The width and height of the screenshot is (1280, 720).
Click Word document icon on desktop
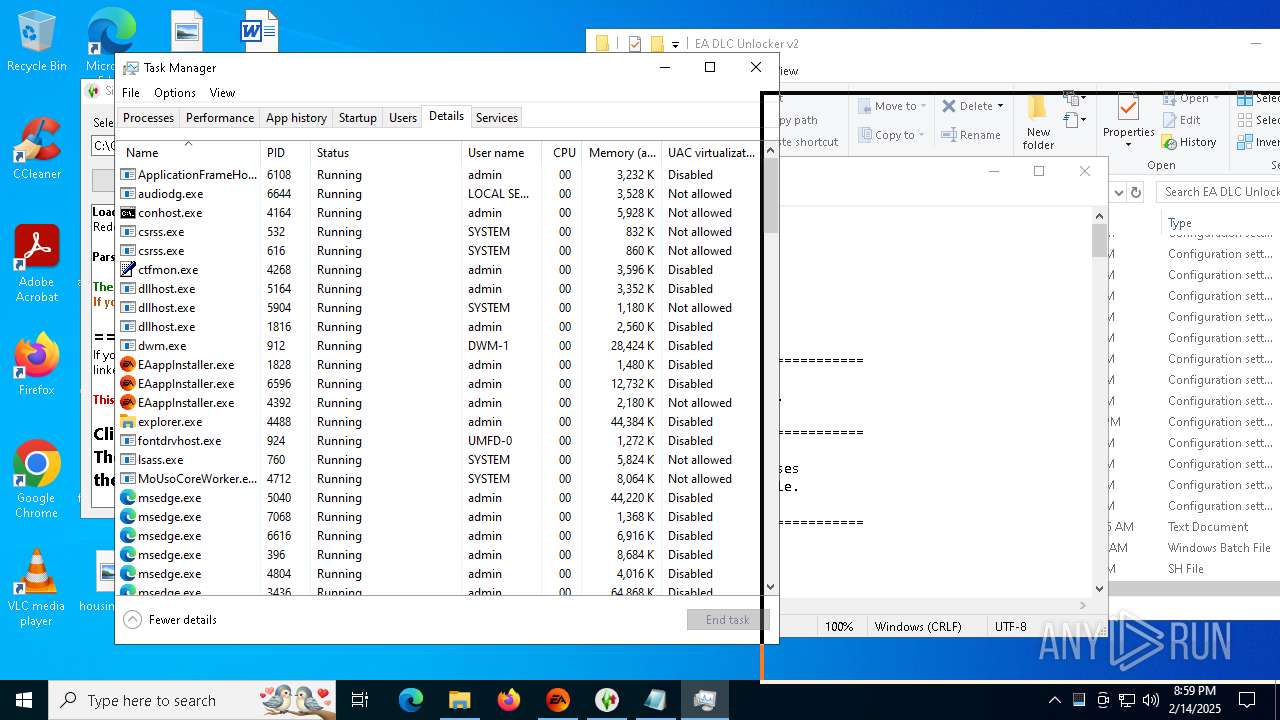[259, 30]
